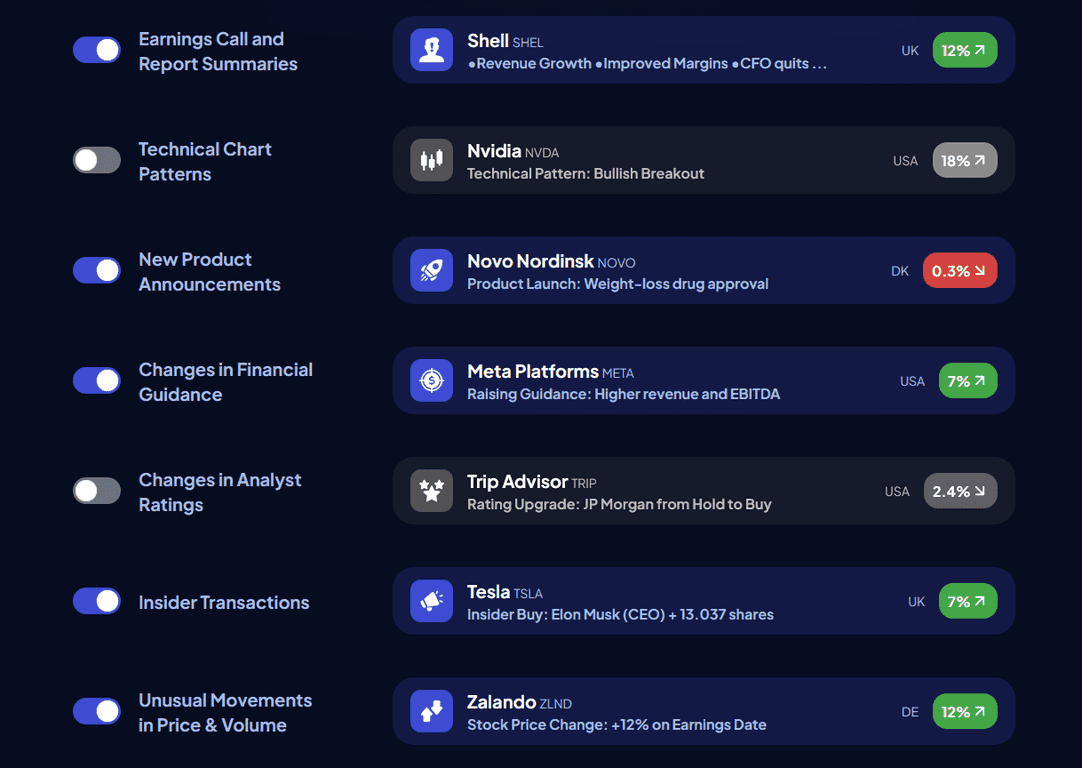Screen dimensions: 1082x768
Task: Select the star badge icon on Trip Advisor card
Action: [x=431, y=491]
